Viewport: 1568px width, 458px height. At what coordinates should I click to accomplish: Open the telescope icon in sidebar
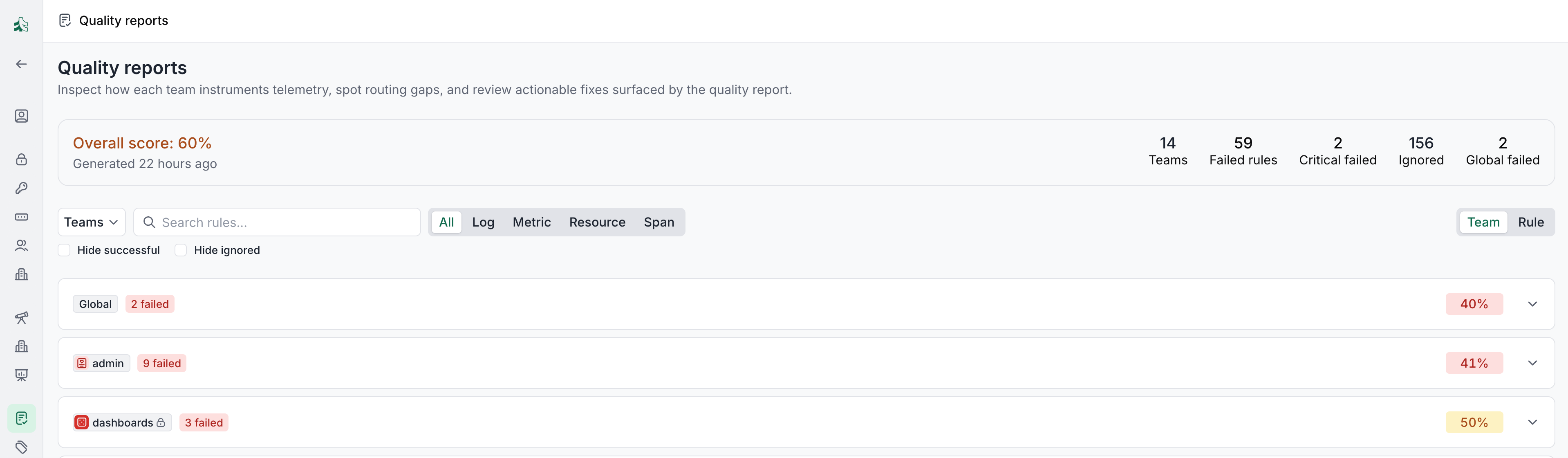coord(21,317)
